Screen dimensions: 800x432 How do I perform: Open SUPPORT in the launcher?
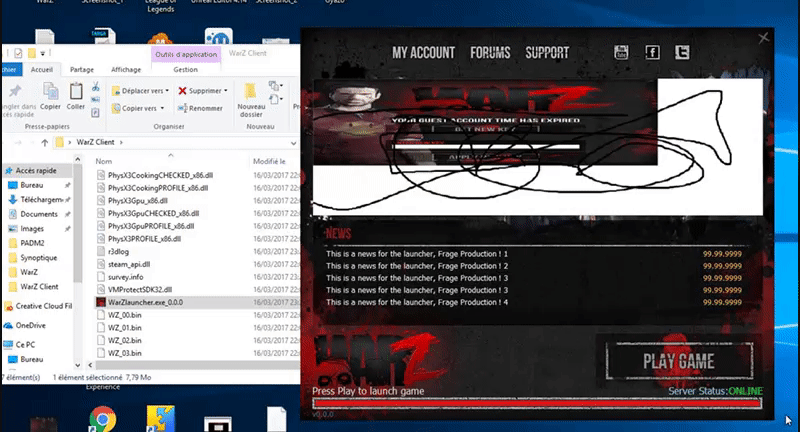pyautogui.click(x=547, y=53)
